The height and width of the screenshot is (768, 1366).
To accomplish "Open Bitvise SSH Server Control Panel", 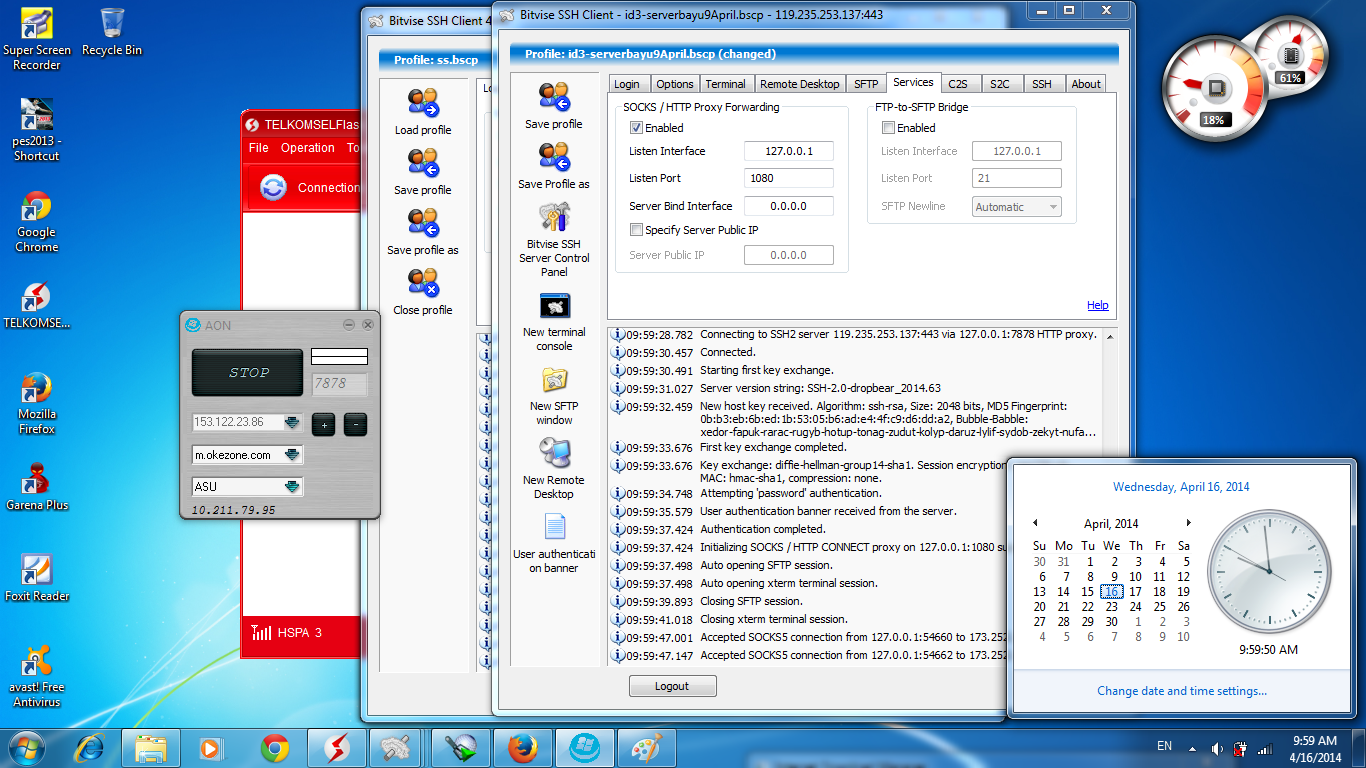I will tap(554, 217).
